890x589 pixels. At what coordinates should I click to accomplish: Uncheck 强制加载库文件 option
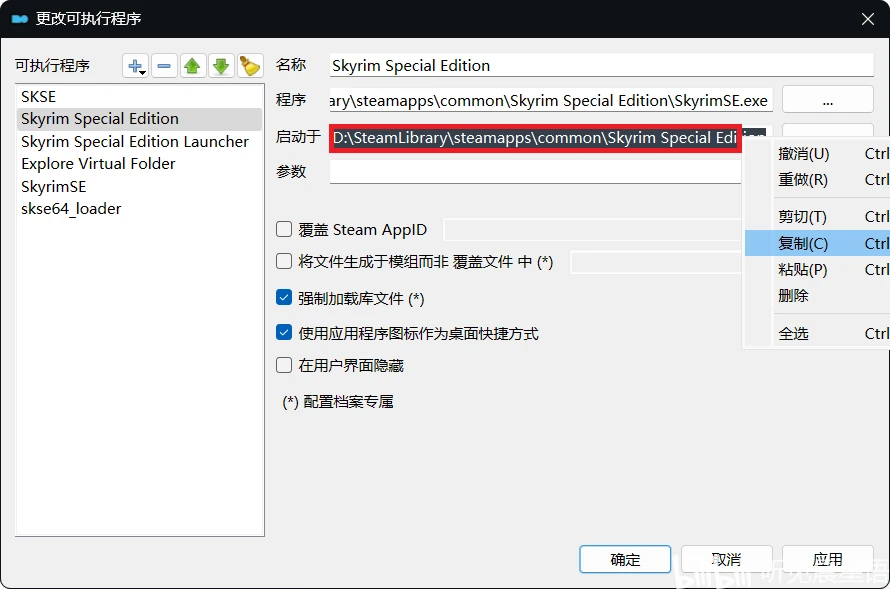(x=284, y=297)
